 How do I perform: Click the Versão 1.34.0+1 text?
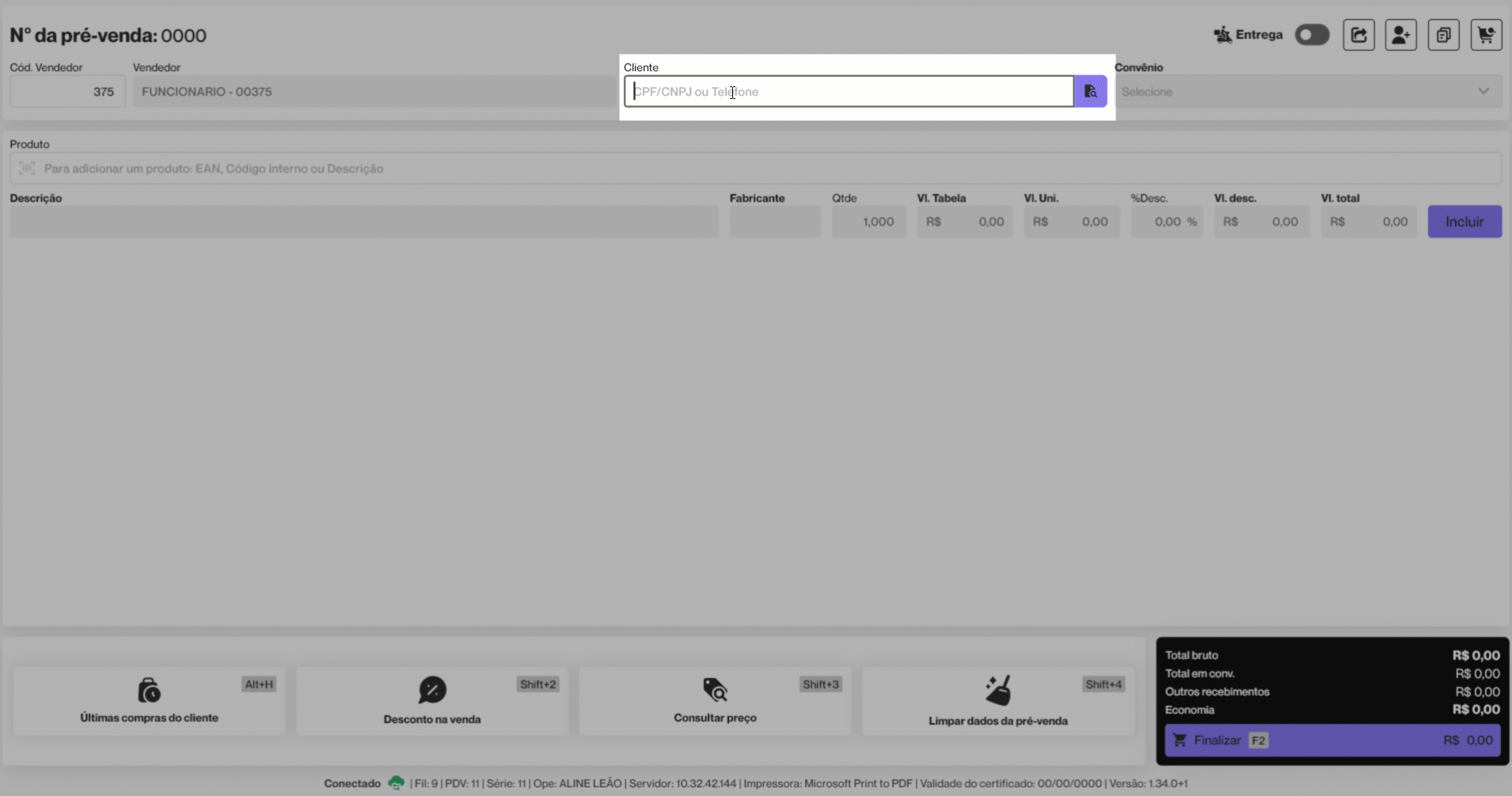click(1148, 783)
